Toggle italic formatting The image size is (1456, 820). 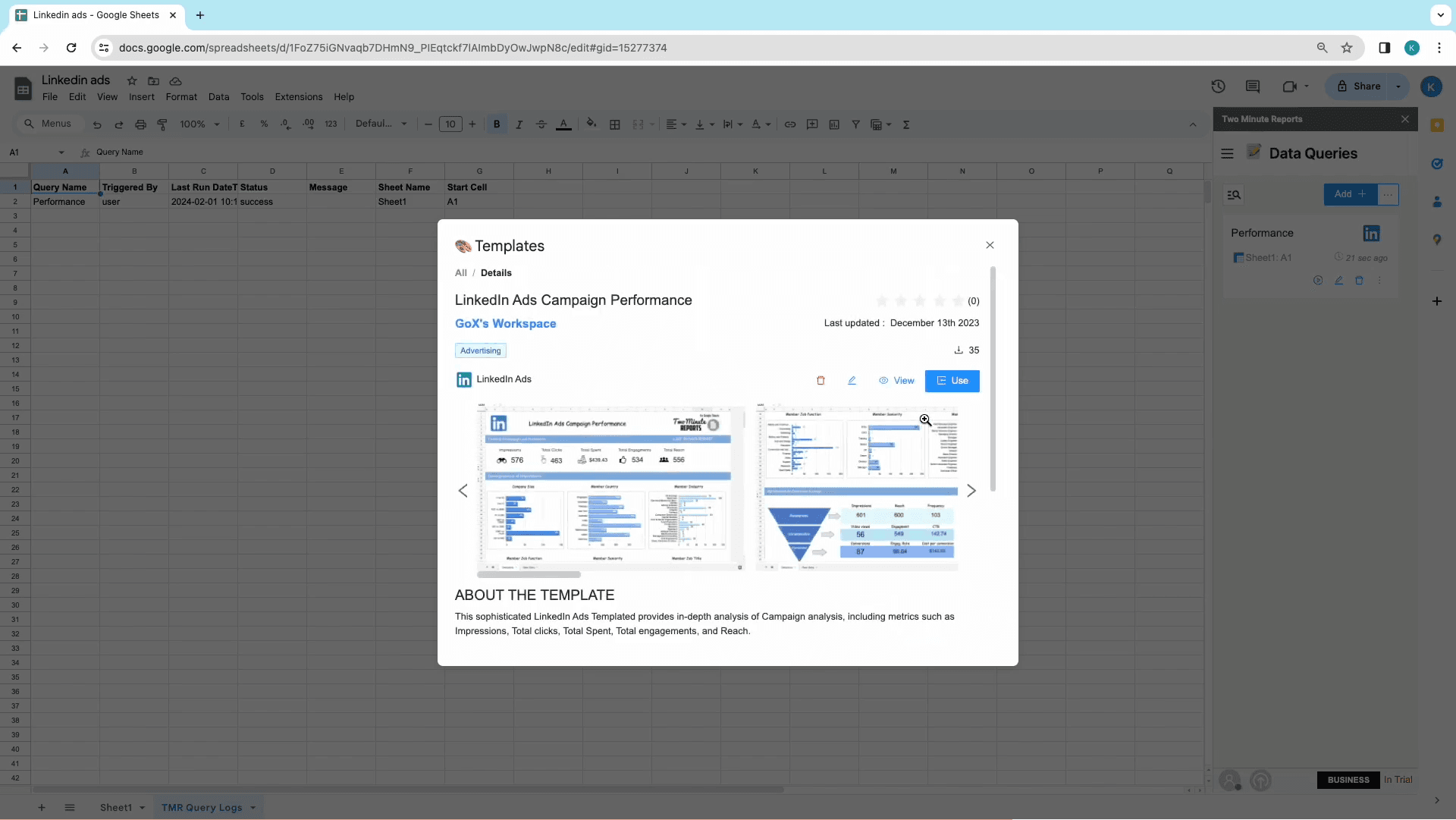(x=519, y=124)
